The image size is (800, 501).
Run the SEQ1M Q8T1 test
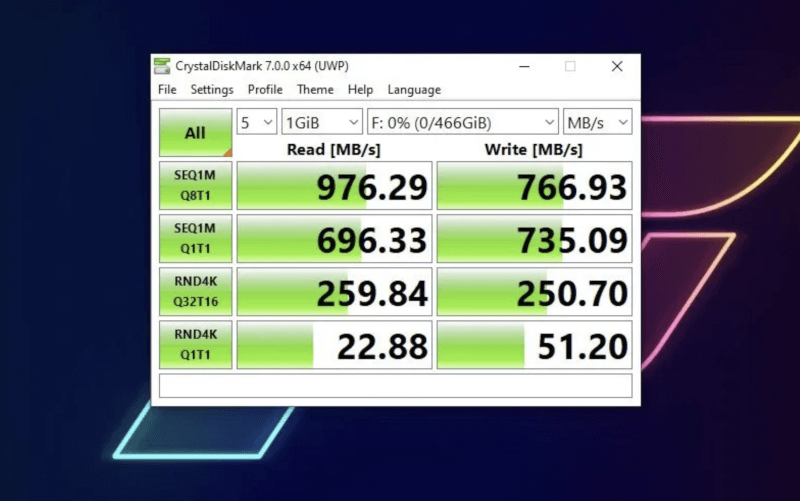pyautogui.click(x=195, y=186)
